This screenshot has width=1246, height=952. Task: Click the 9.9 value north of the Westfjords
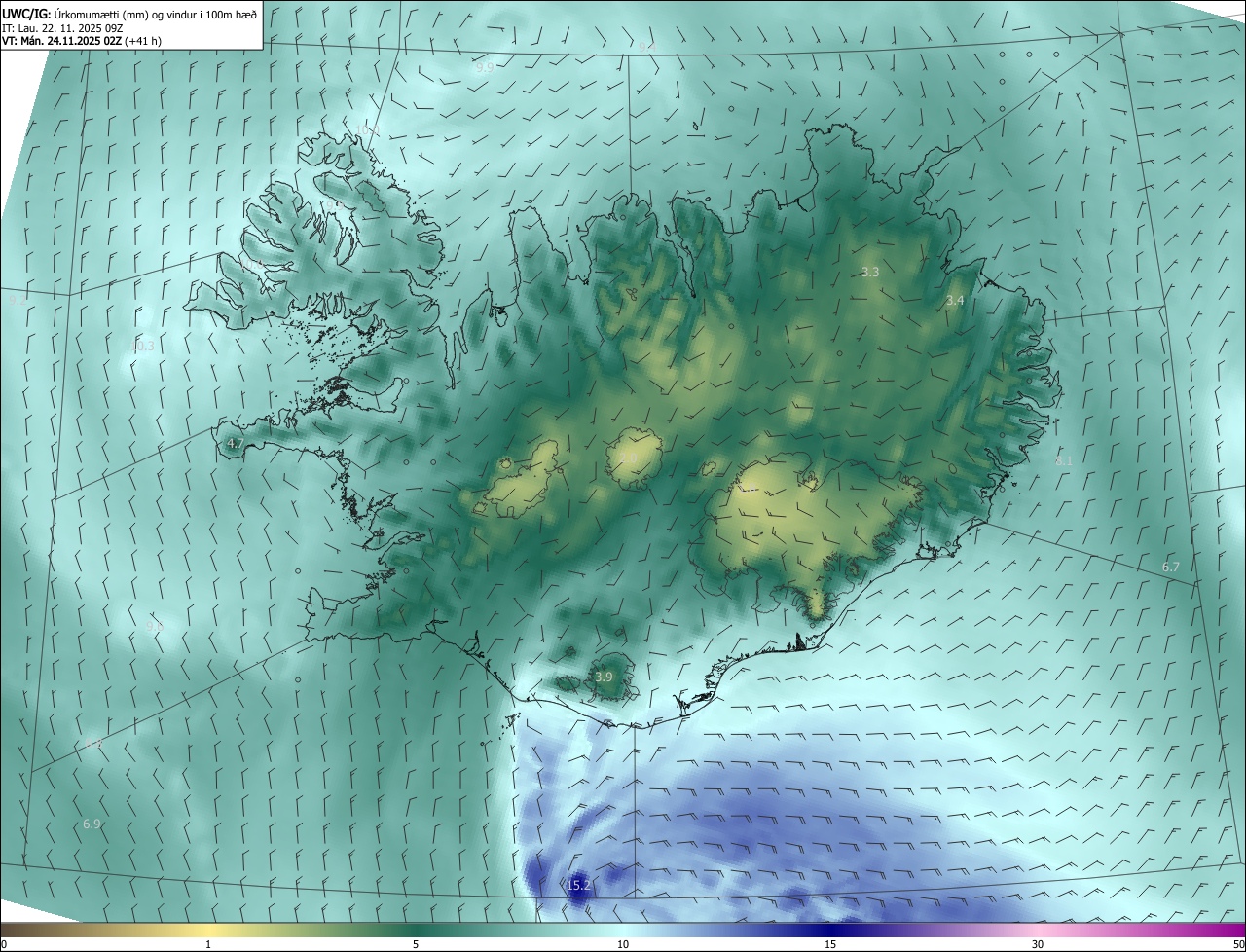click(x=485, y=67)
